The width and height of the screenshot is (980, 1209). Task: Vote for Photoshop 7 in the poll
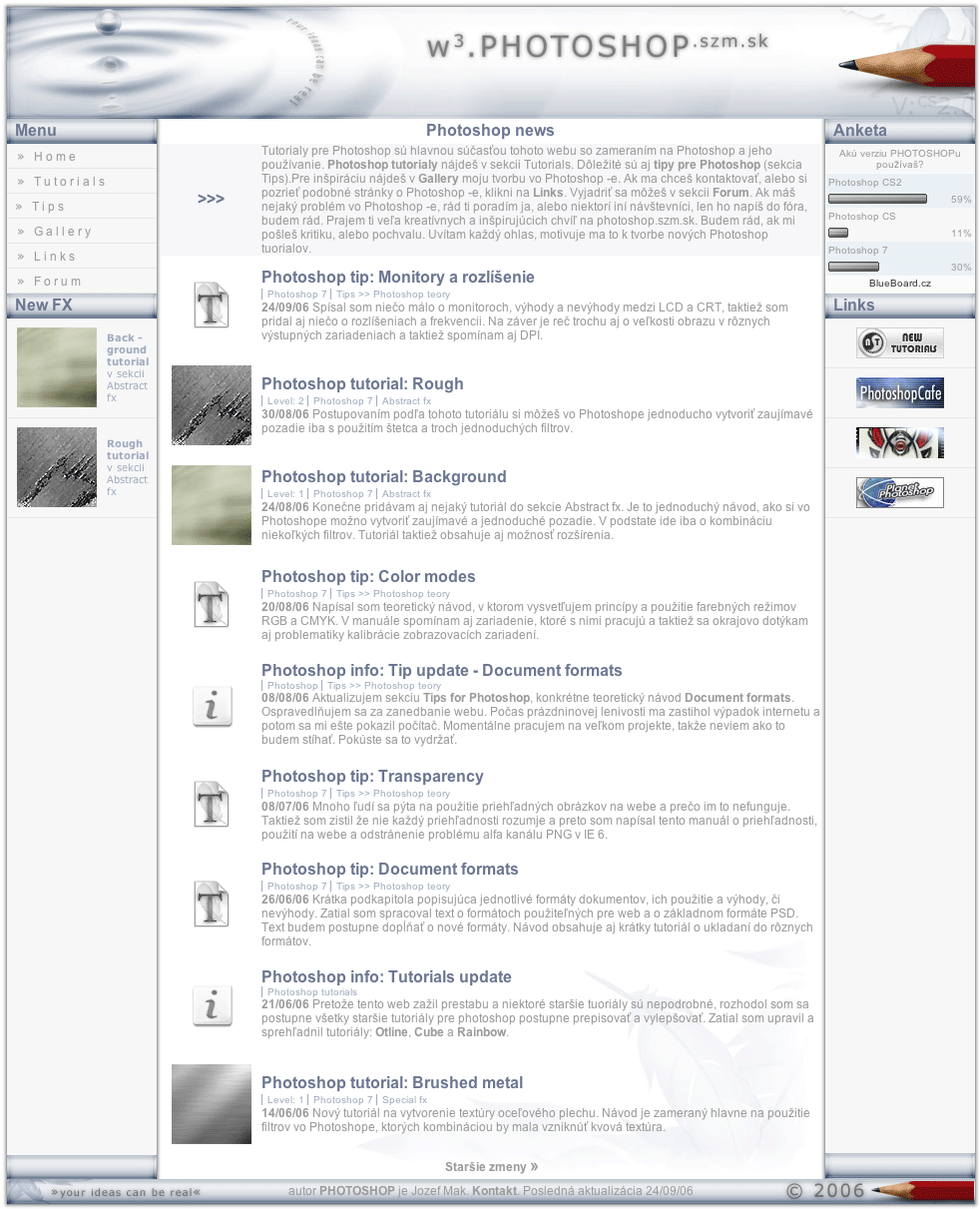(857, 251)
